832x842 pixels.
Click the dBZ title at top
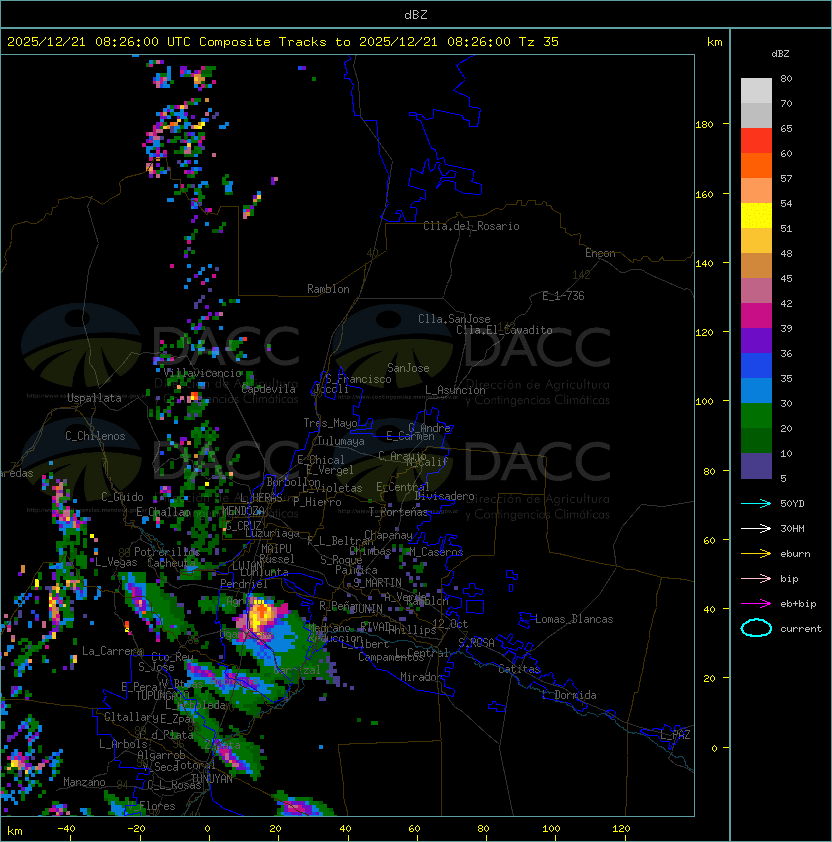pyautogui.click(x=416, y=14)
